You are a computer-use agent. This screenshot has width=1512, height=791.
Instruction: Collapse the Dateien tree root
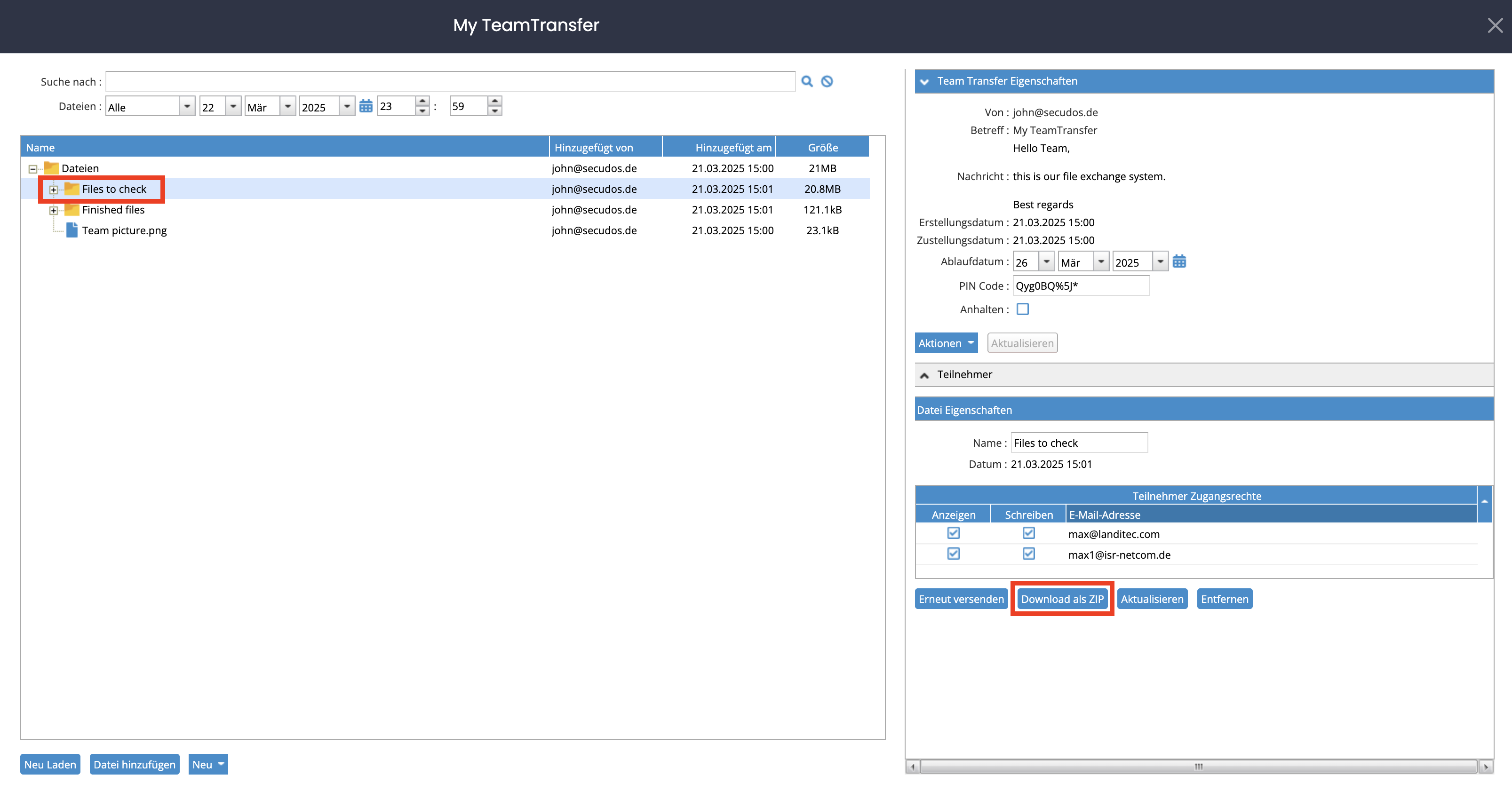click(x=33, y=168)
